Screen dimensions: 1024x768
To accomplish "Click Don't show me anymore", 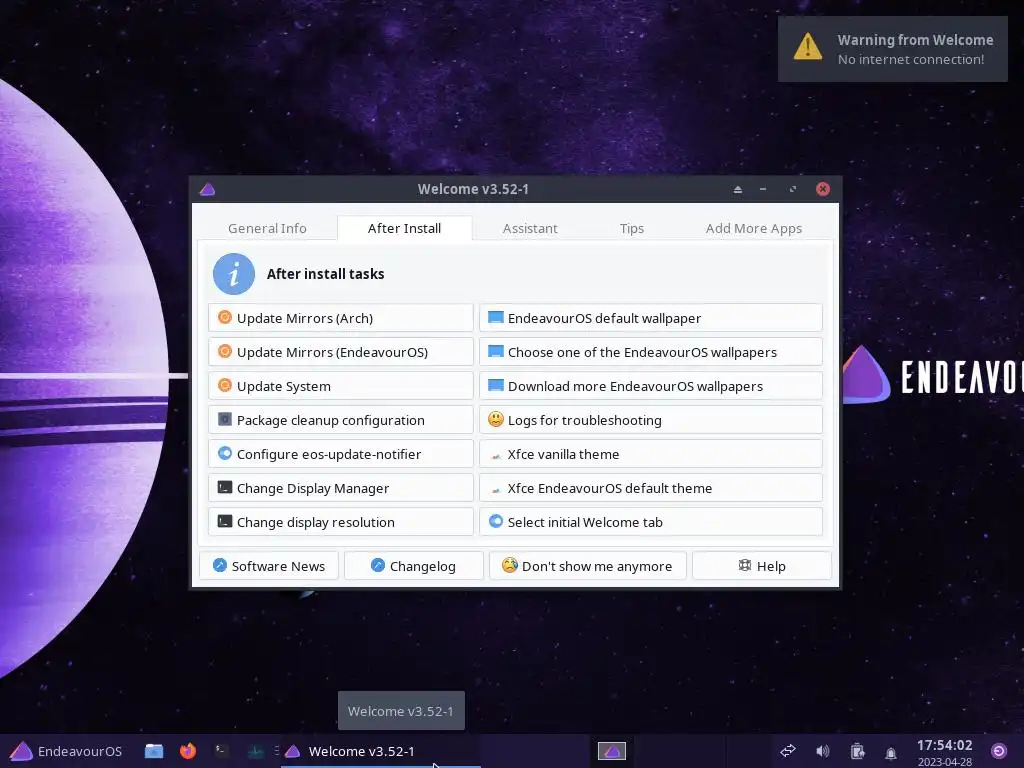I will point(588,566).
